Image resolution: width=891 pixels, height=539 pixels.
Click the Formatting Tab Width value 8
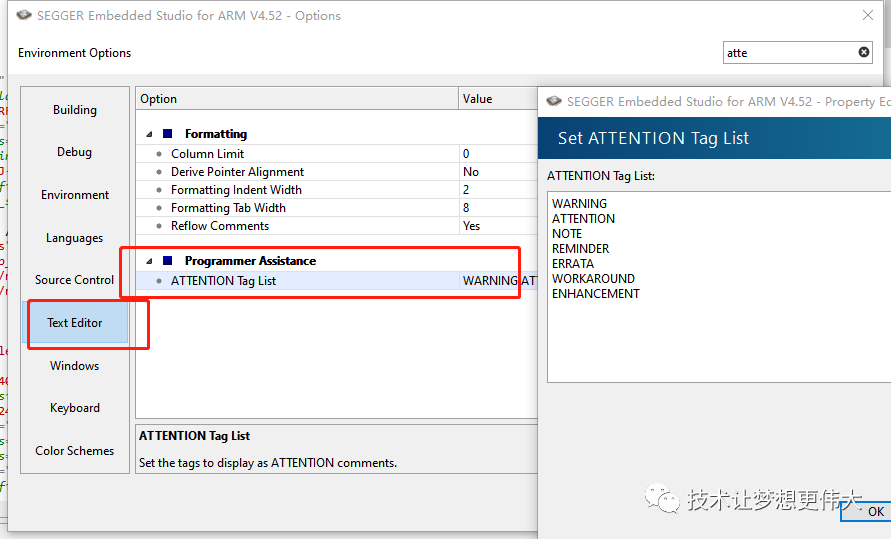[x=466, y=208]
